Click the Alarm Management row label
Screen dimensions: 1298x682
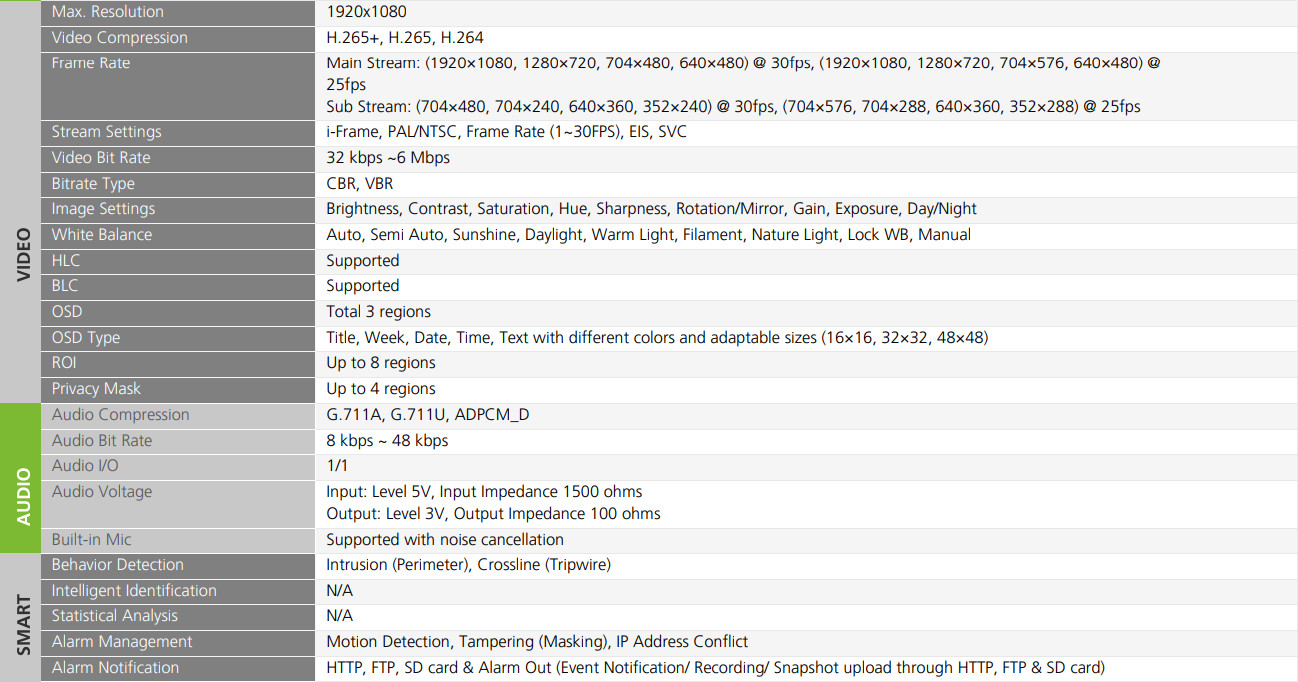click(x=122, y=642)
